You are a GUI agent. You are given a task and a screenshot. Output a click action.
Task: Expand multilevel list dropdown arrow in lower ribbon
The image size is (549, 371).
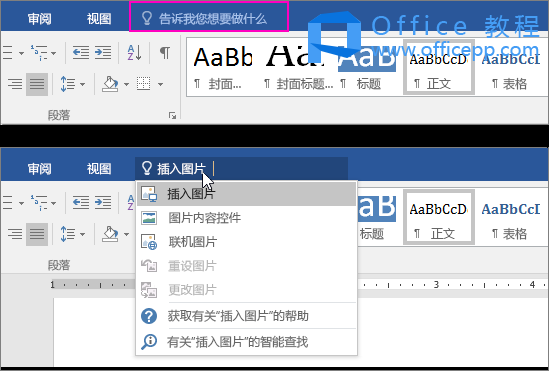point(54,203)
